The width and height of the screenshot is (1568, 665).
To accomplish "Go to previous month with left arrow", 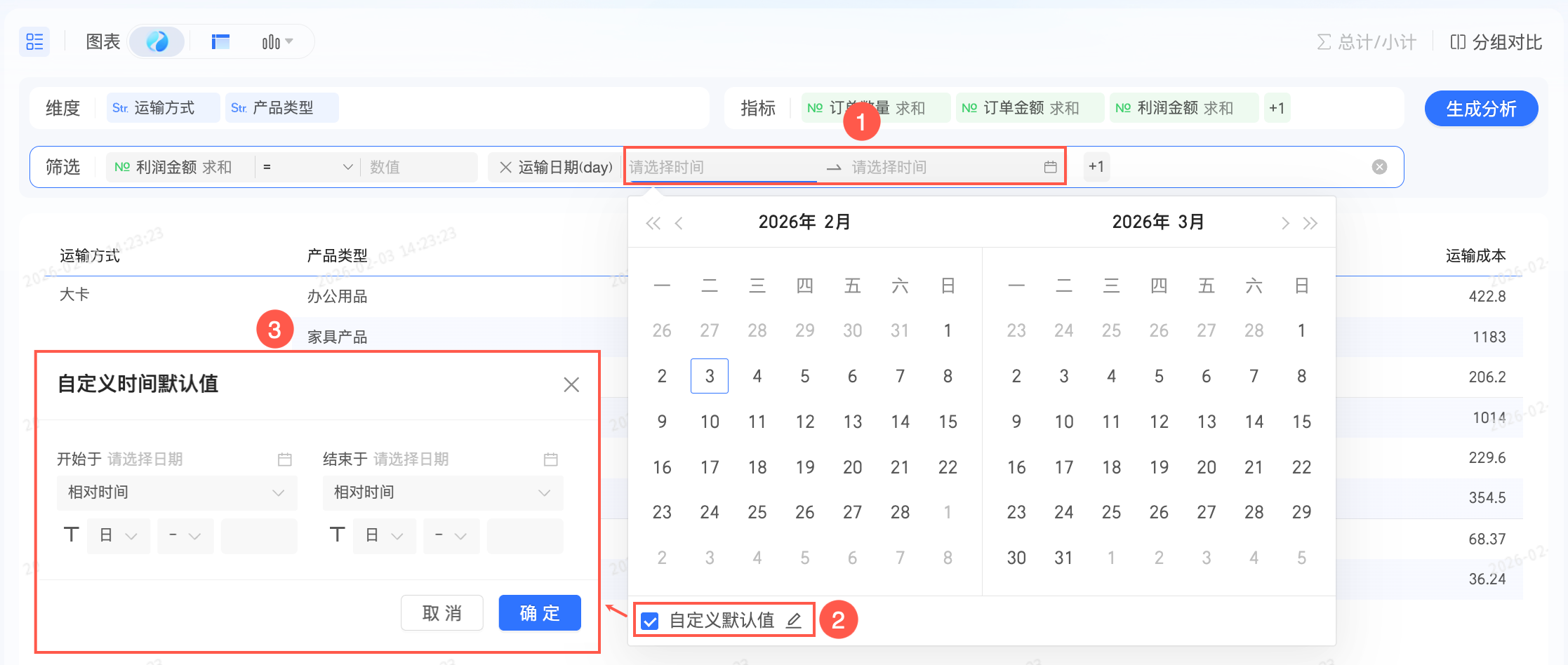I will pos(679,223).
